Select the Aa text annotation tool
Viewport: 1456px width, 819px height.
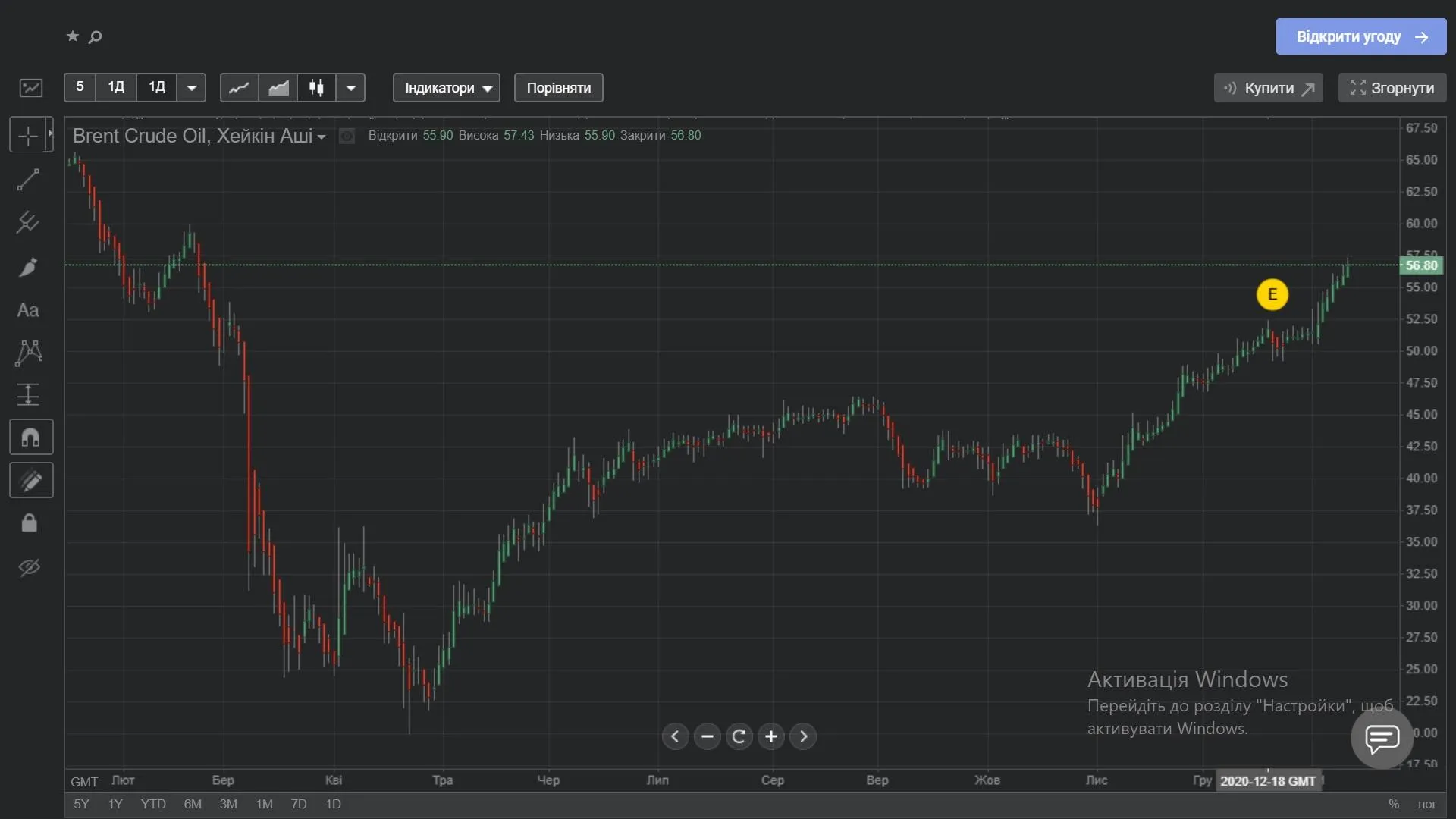pos(28,310)
